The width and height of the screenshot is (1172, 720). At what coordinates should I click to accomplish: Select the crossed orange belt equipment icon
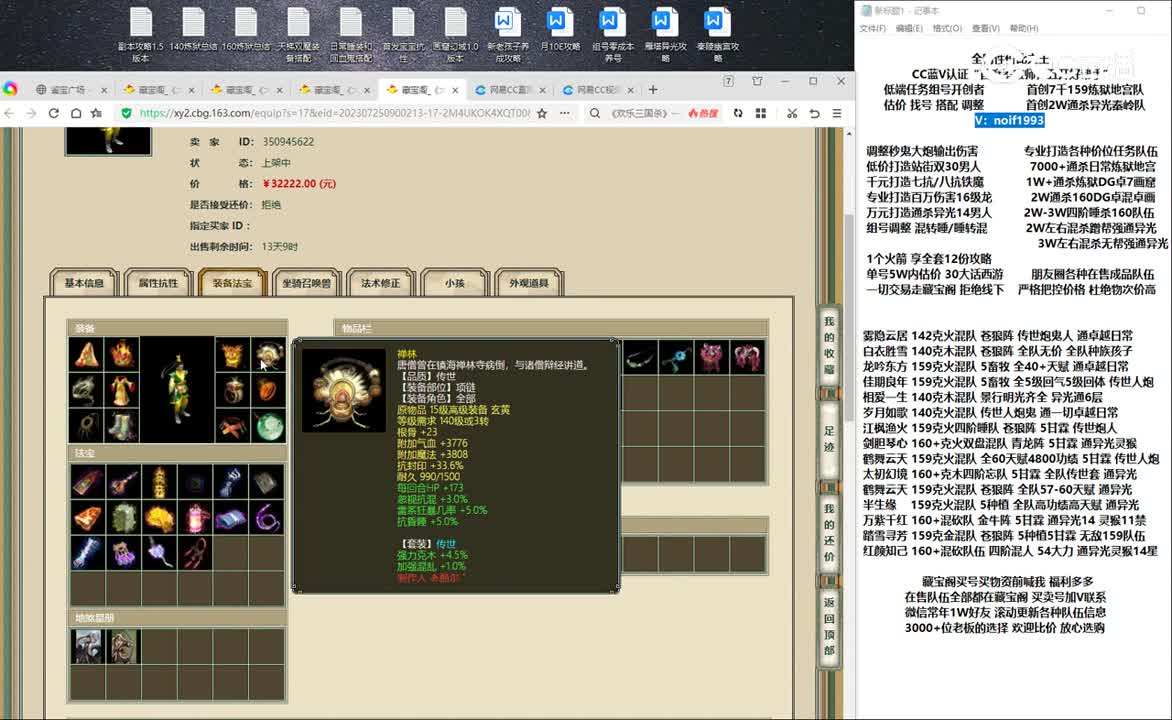232,425
